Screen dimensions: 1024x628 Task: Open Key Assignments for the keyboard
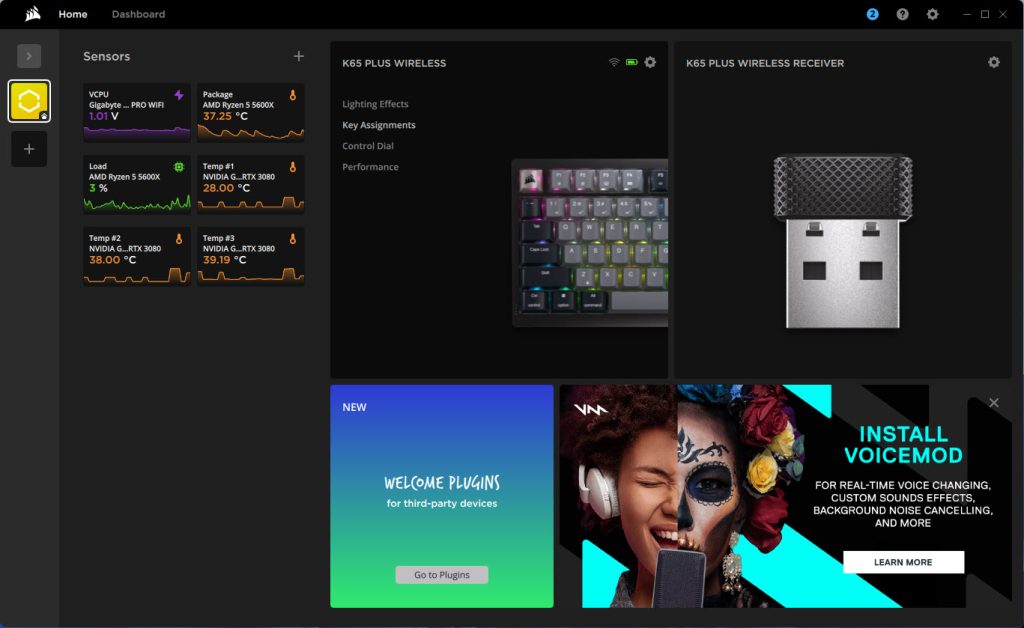(379, 125)
